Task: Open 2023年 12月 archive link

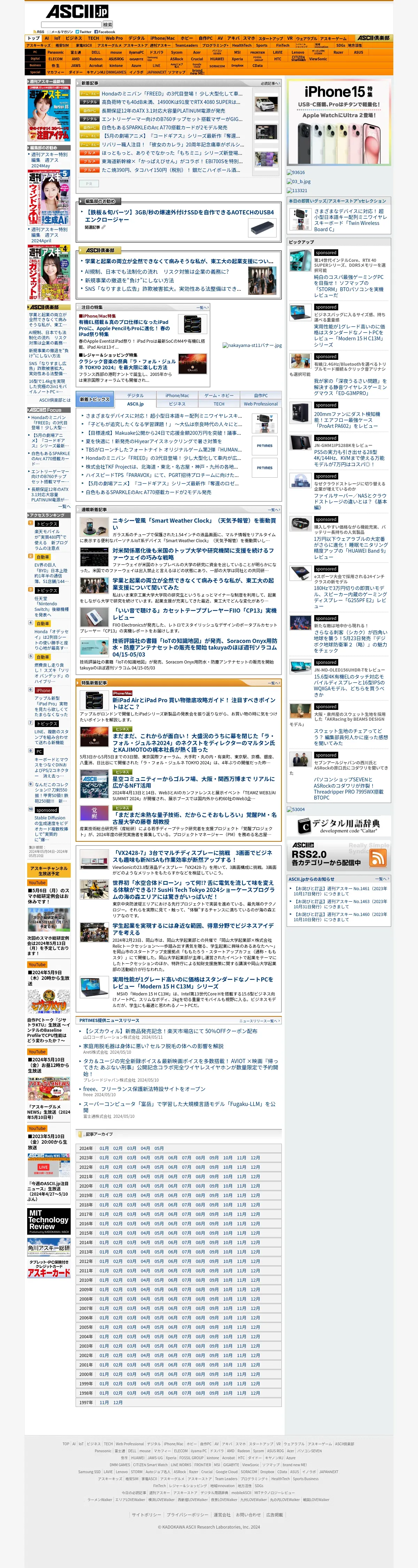Action: point(255,1158)
